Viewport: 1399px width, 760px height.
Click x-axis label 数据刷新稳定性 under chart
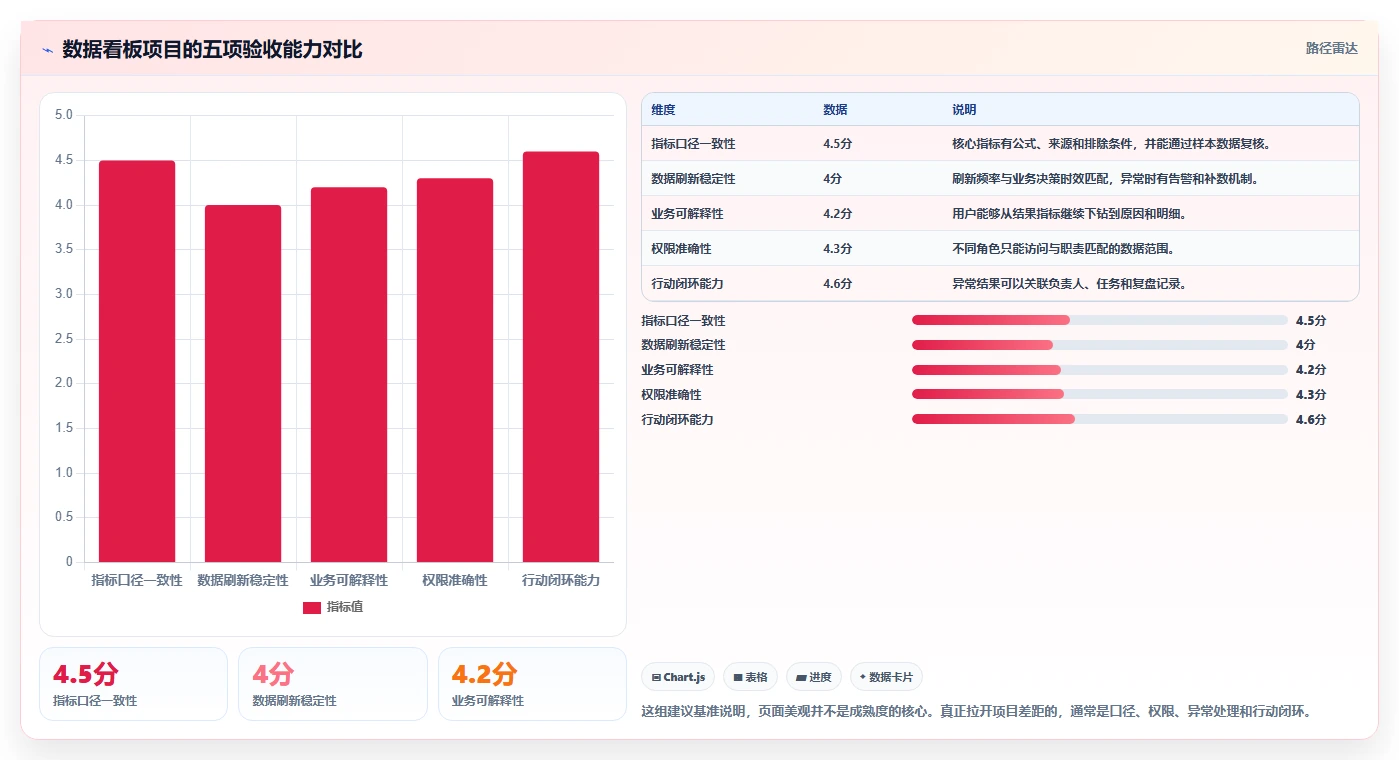(x=243, y=580)
